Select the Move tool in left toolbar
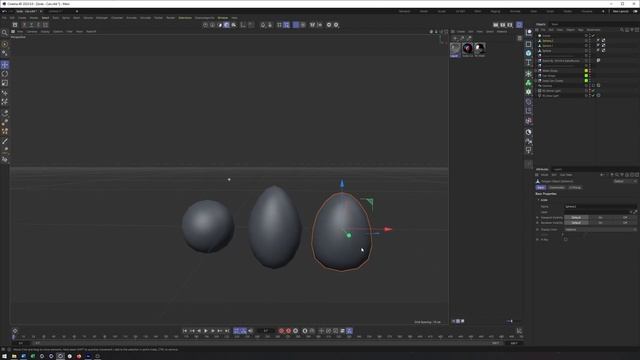Screen dimensions: 640x360 point(5,65)
